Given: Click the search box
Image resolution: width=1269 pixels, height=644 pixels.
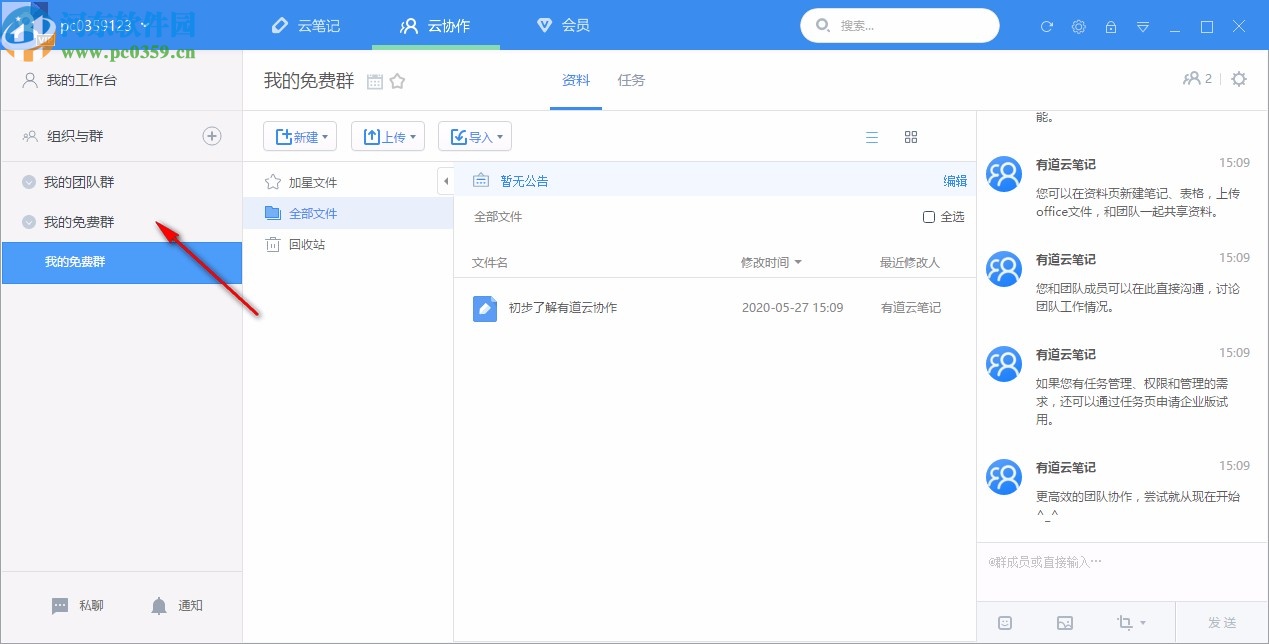Looking at the screenshot, I should tap(900, 26).
